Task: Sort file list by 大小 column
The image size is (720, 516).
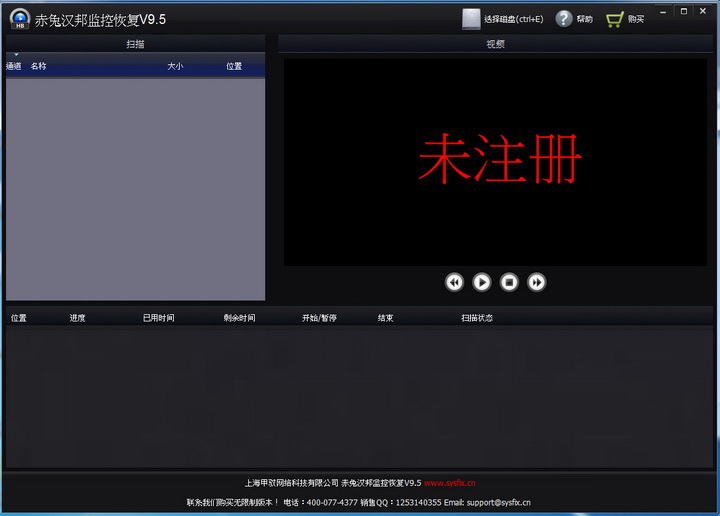Action: tap(175, 66)
